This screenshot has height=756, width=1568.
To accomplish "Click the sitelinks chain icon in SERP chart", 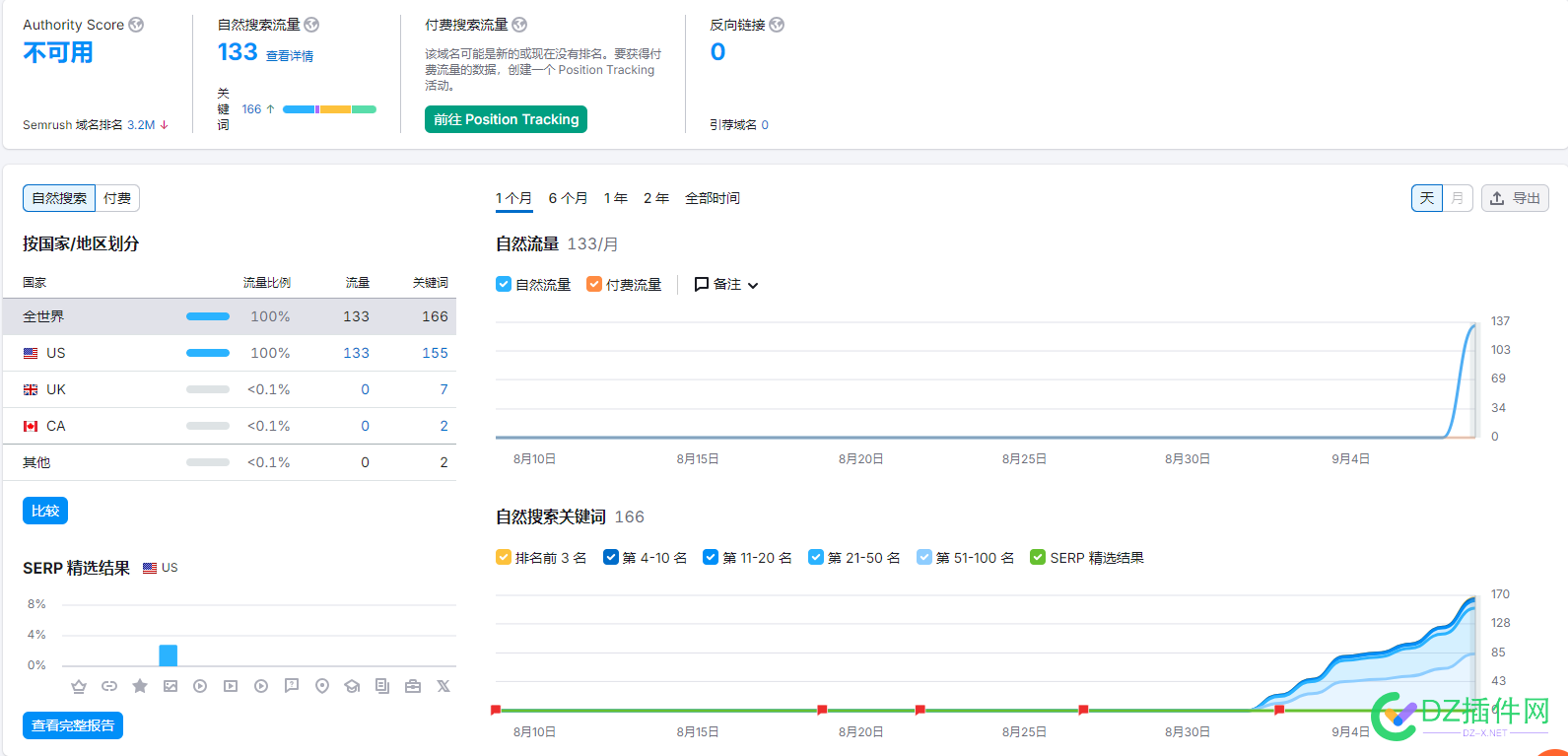I will 109,686.
